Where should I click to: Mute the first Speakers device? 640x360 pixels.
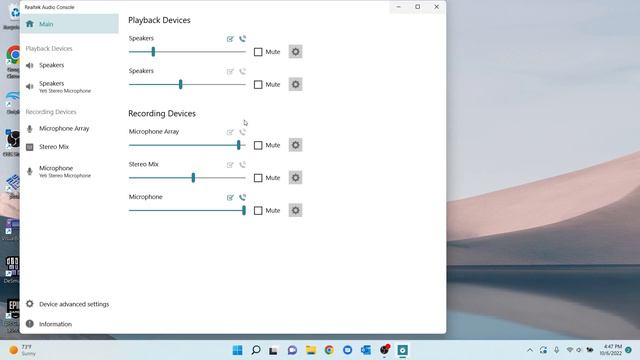(258, 52)
